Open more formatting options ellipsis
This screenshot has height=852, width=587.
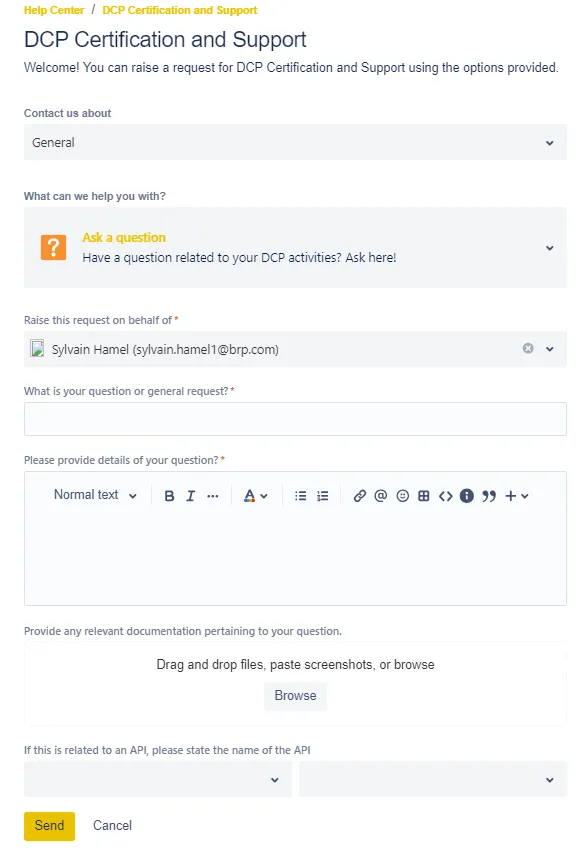[213, 496]
